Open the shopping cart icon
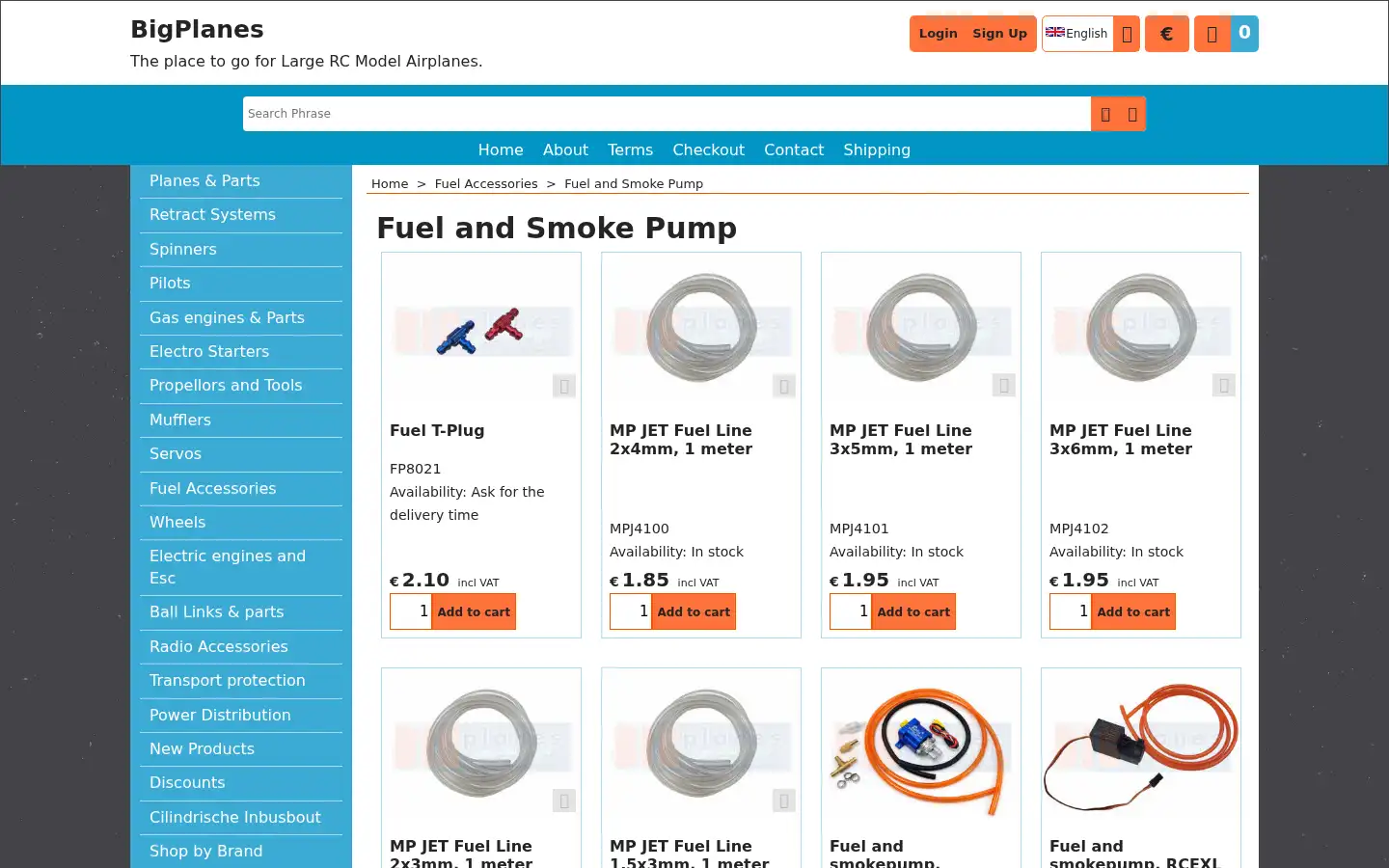This screenshot has width=1389, height=868. 1212,34
